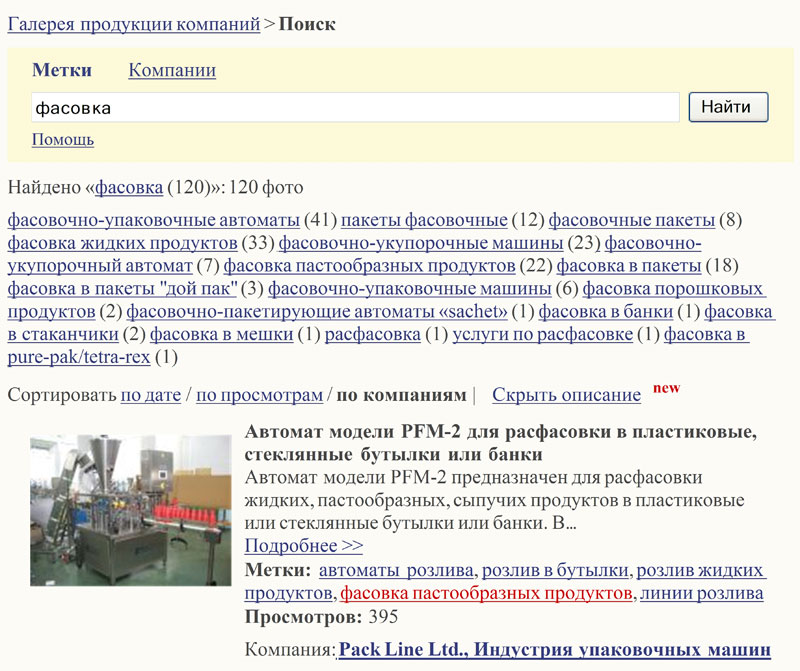Click the 'Найти' search button

point(727,107)
